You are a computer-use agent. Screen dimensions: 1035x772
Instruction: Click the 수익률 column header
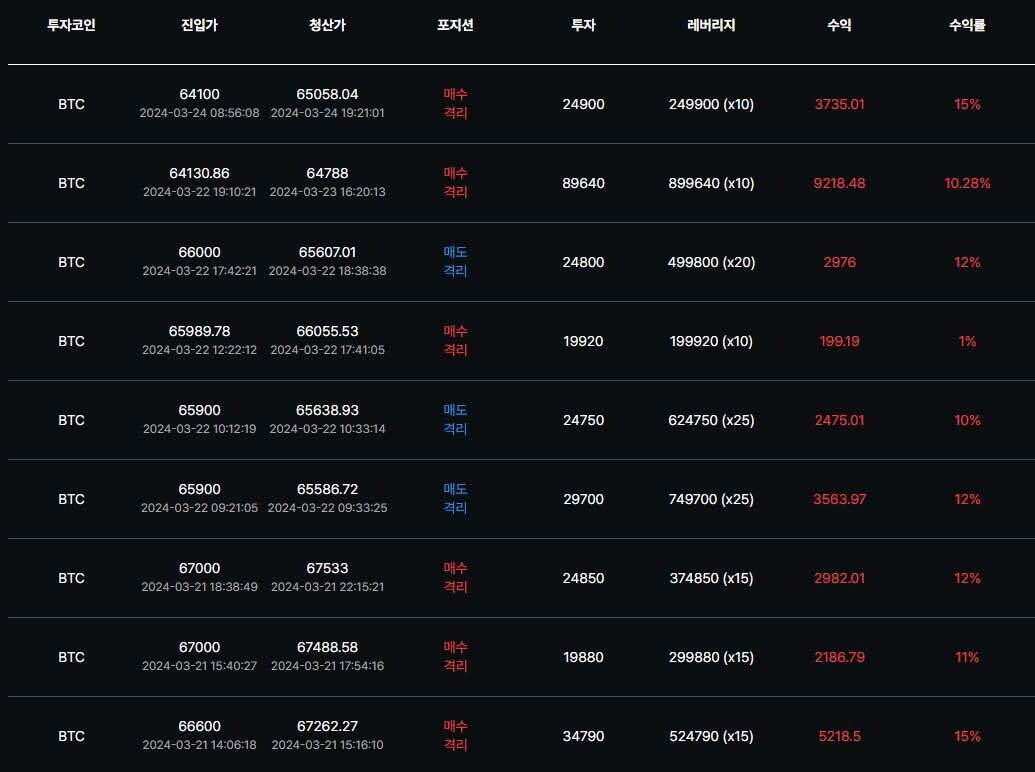pos(967,26)
